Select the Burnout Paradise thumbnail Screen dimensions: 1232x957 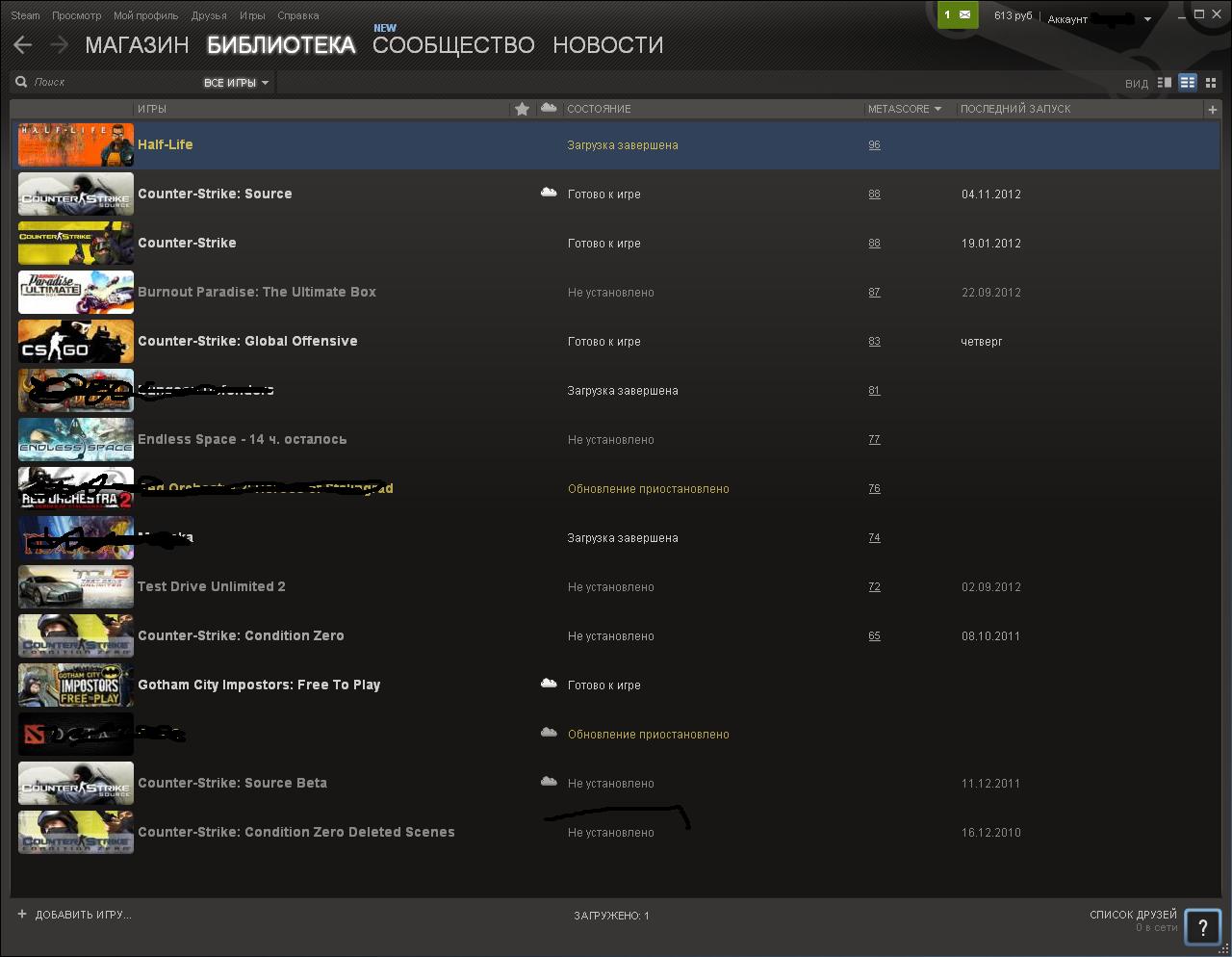click(x=76, y=292)
